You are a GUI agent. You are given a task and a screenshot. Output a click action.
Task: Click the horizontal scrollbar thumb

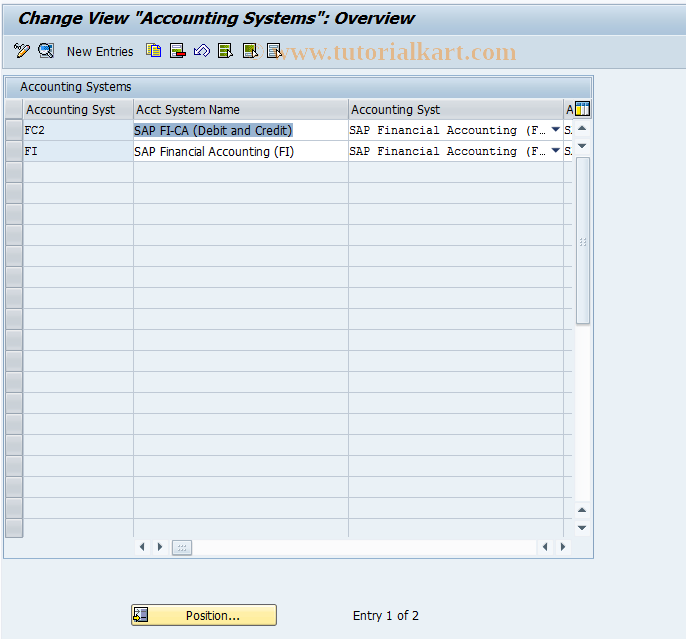pyautogui.click(x=182, y=547)
